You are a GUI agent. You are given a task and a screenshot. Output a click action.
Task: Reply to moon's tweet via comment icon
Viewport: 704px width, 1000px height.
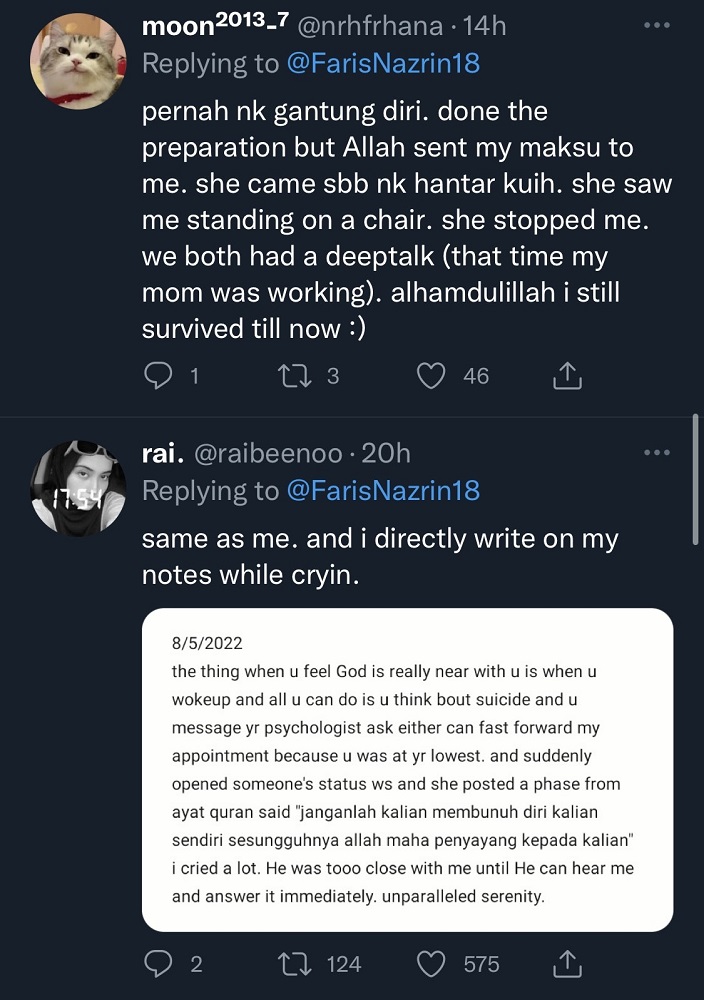pos(159,376)
